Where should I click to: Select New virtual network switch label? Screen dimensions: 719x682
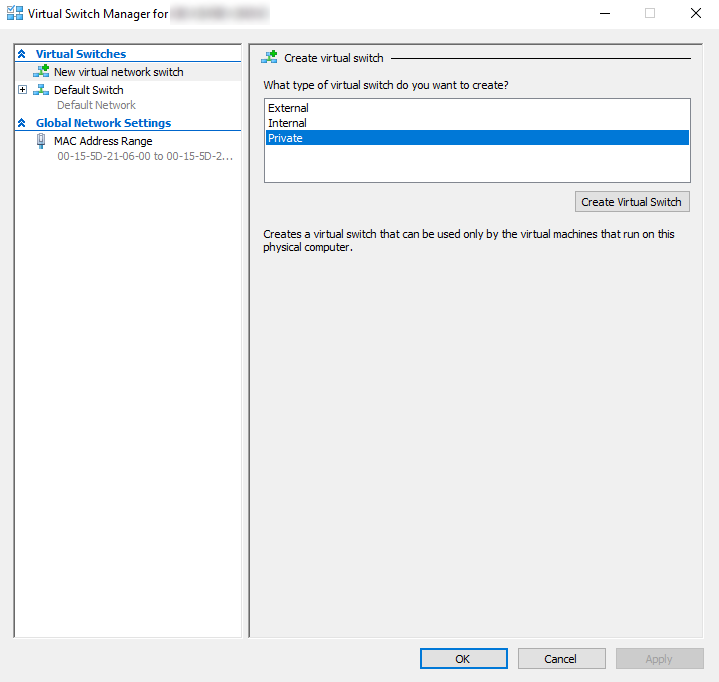pyautogui.click(x=118, y=72)
